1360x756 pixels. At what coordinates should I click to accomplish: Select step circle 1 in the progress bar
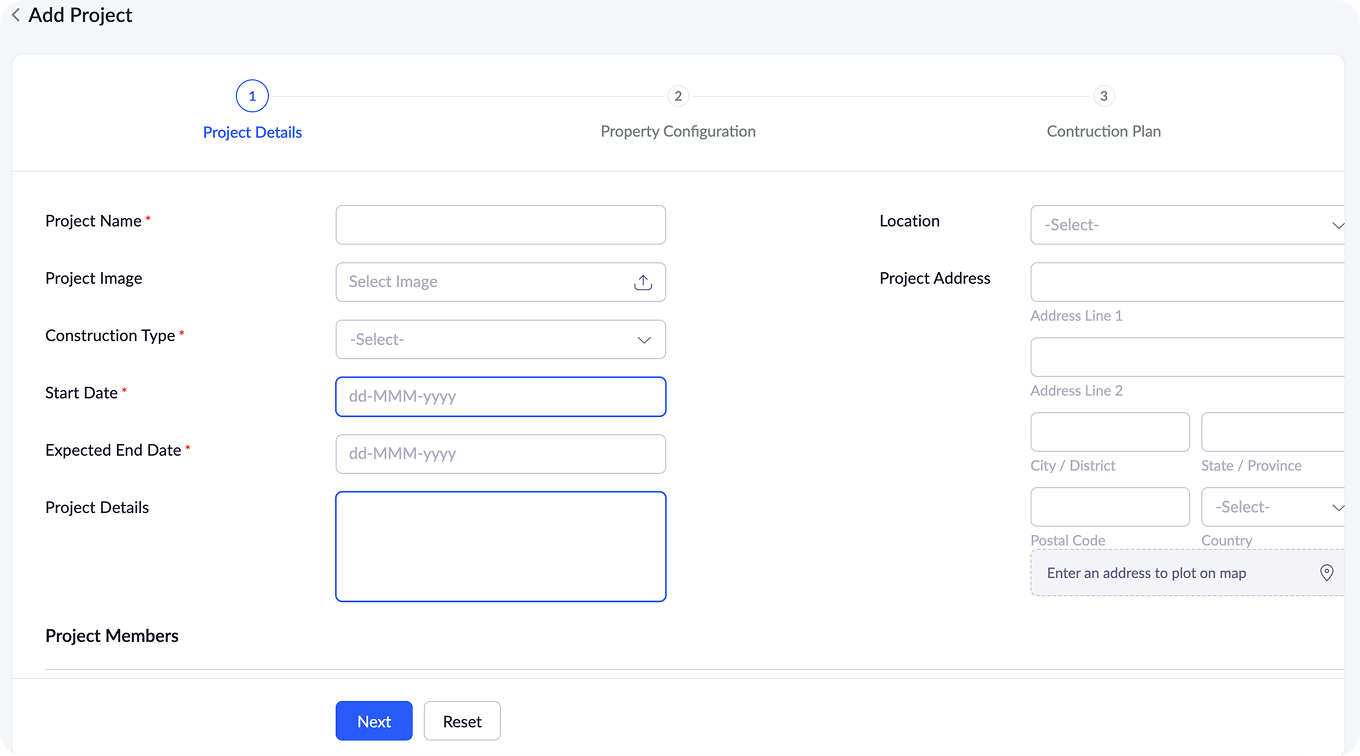(x=252, y=95)
